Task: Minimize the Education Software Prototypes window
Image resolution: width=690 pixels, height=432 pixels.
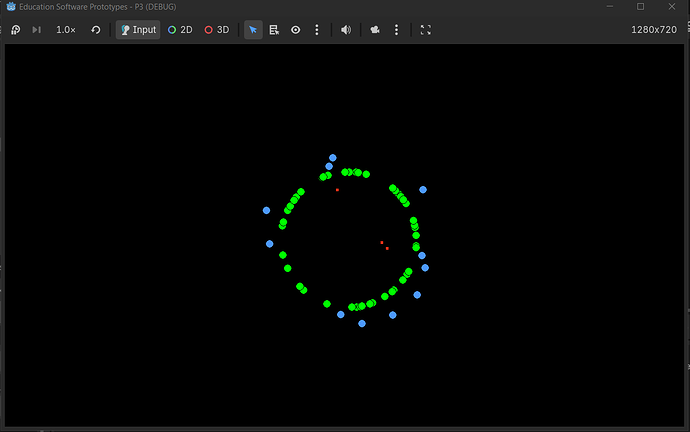Action: coord(610,7)
